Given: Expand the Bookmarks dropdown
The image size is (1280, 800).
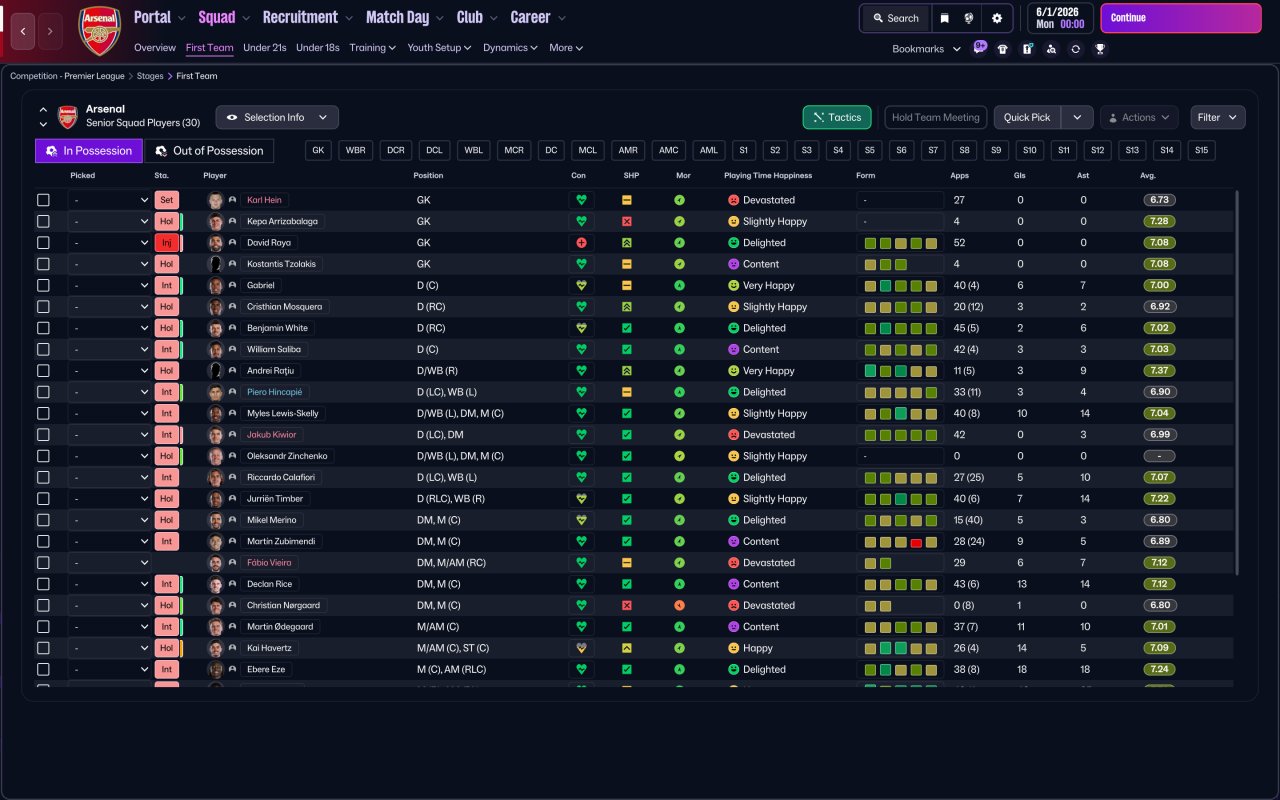Looking at the screenshot, I should coord(926,49).
